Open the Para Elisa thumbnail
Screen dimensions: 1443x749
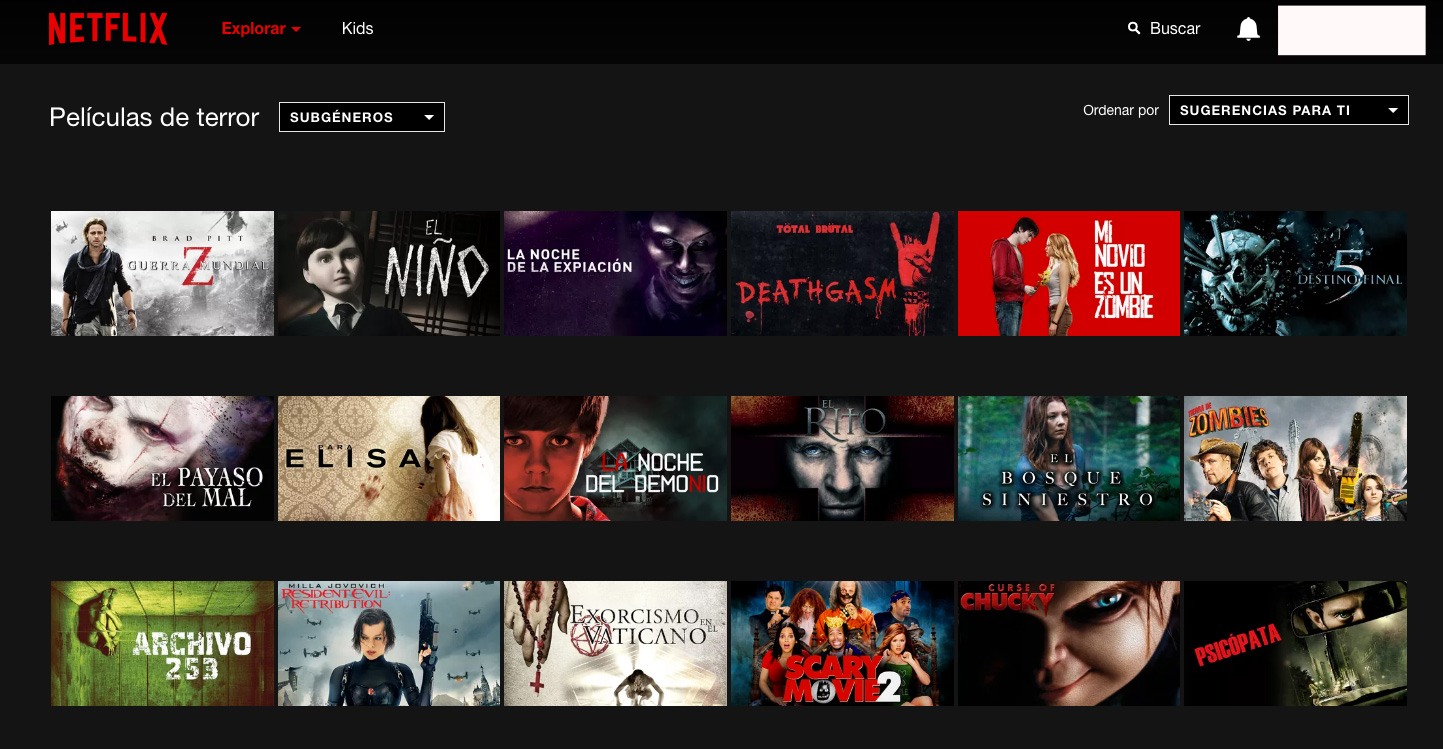point(389,458)
